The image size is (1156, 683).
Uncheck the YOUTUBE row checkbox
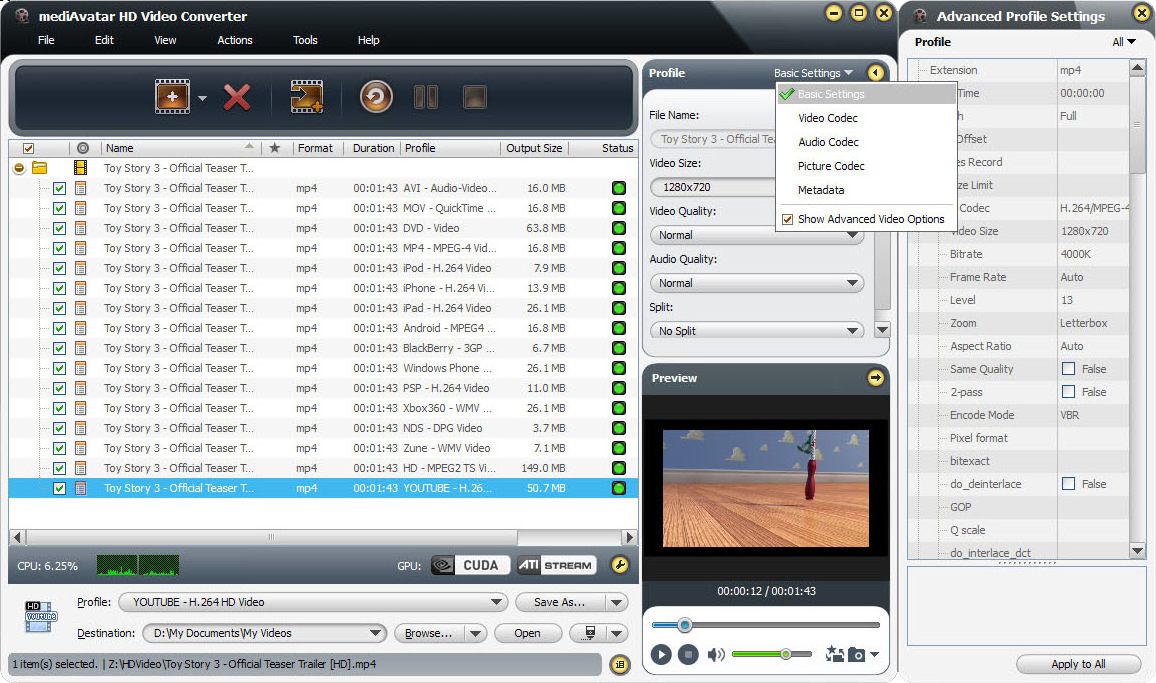pos(59,488)
